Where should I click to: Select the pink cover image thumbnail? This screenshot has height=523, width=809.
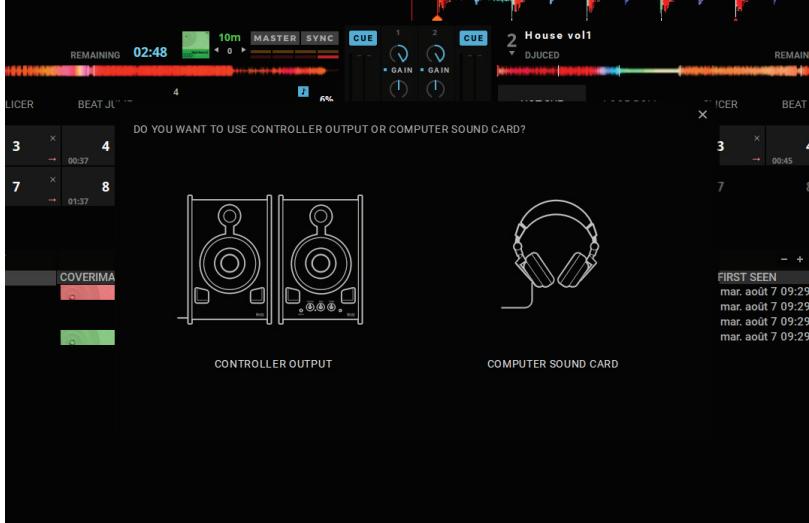click(x=87, y=292)
